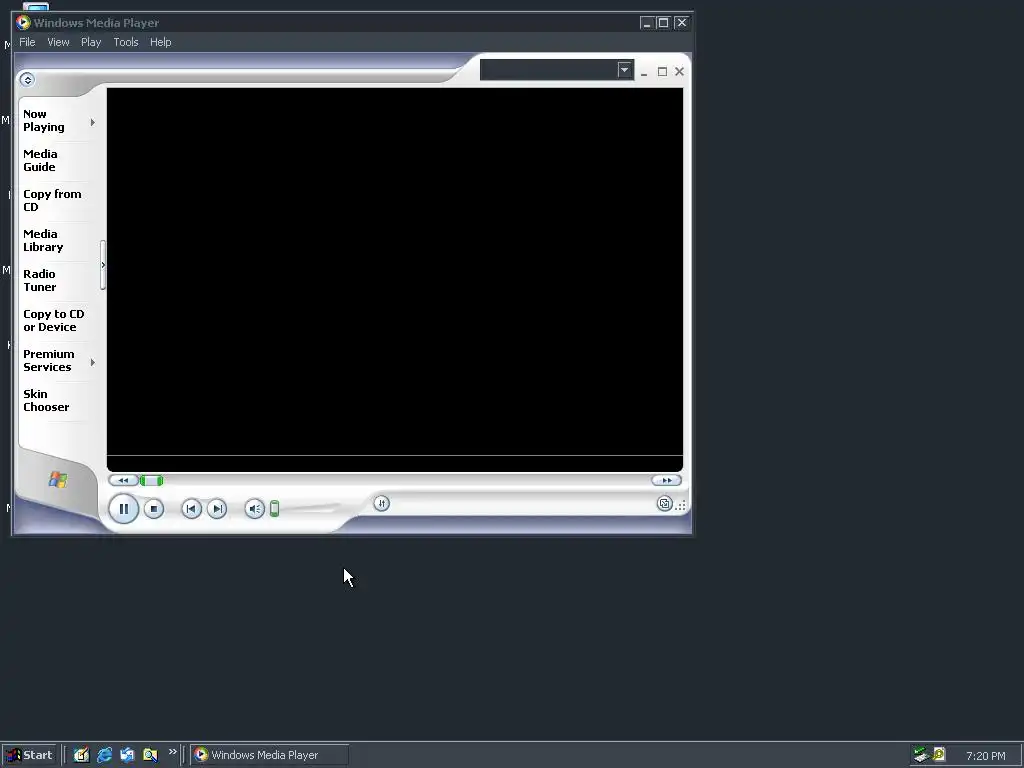Open the Now Playing tab

click(x=44, y=121)
